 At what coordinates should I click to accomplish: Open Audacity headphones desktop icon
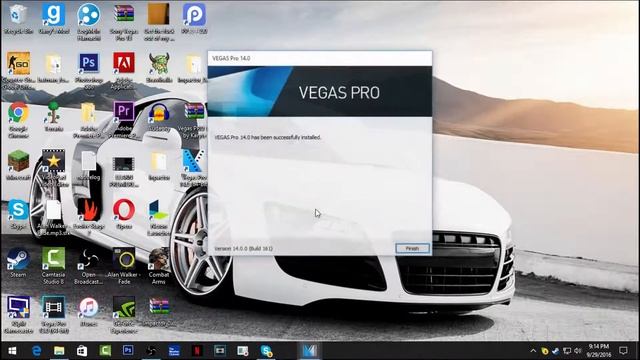159,116
